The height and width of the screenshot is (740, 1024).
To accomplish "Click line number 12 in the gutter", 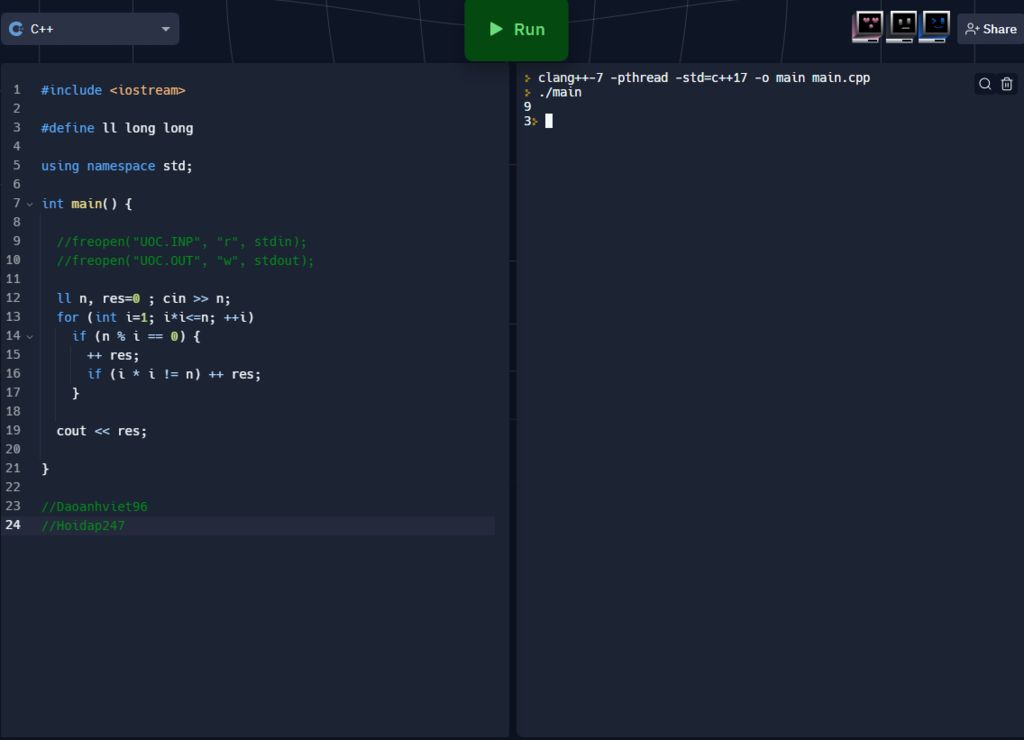I will point(13,298).
